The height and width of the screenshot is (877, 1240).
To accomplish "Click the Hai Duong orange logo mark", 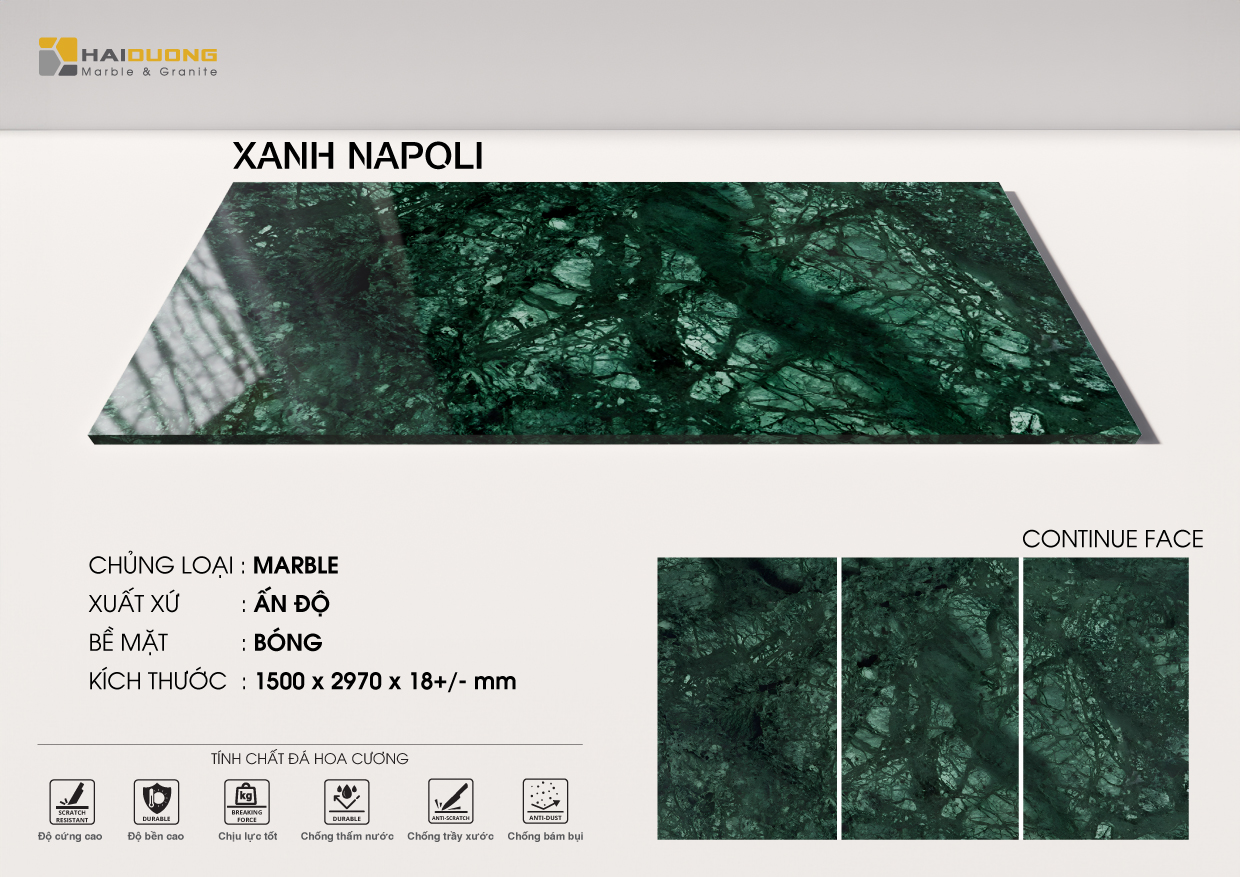I will (x=58, y=57).
